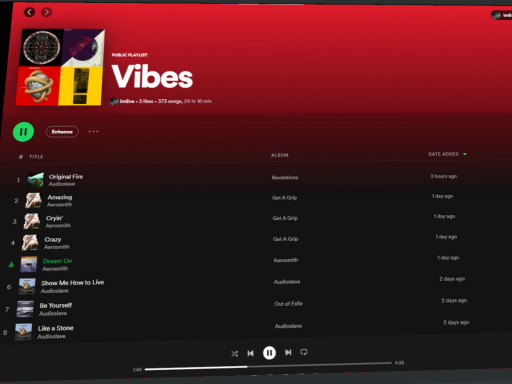Viewport: 512px width, 384px height.
Task: Skip to the next track
Action: pyautogui.click(x=288, y=352)
